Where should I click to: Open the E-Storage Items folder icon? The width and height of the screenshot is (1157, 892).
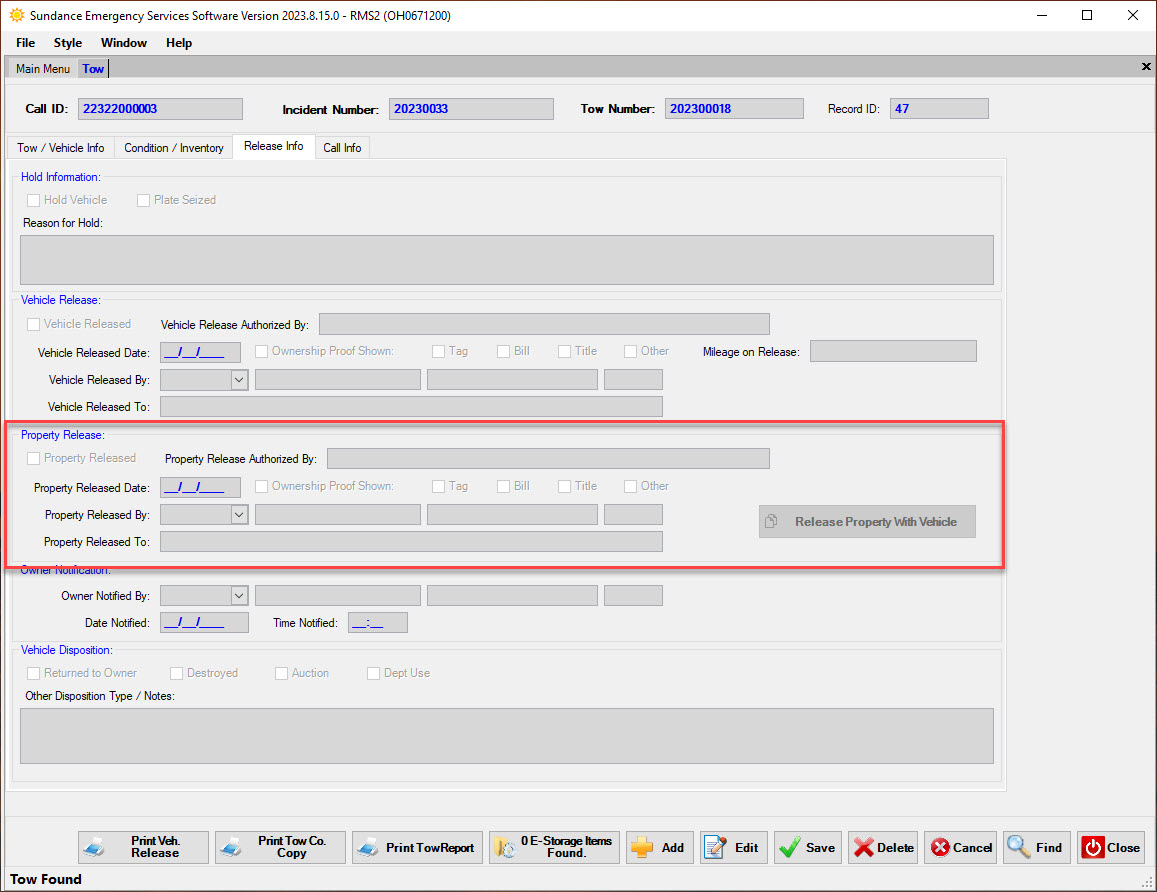tap(505, 847)
